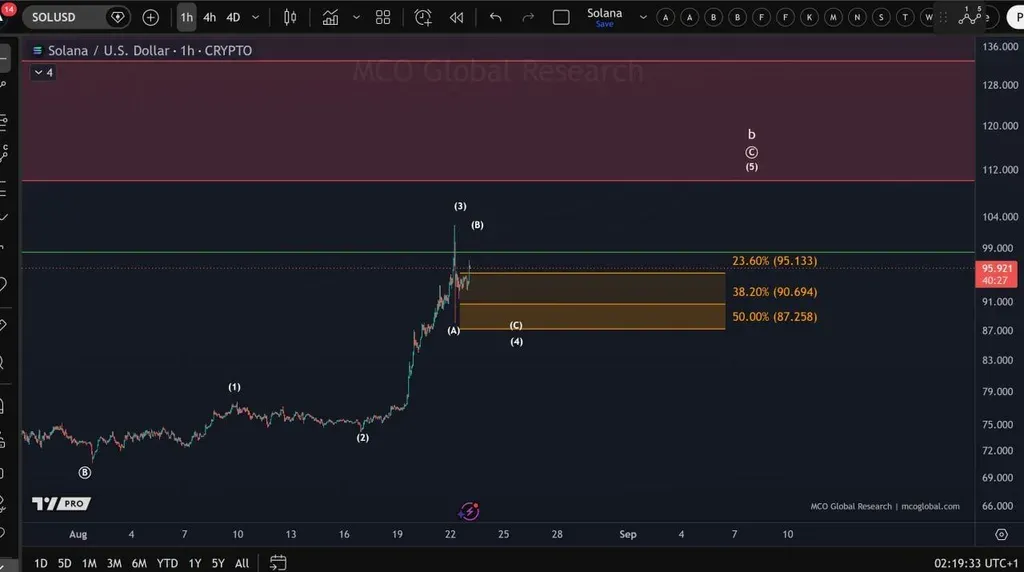
Task: Click the N circle shortcut button
Action: pos(857,18)
